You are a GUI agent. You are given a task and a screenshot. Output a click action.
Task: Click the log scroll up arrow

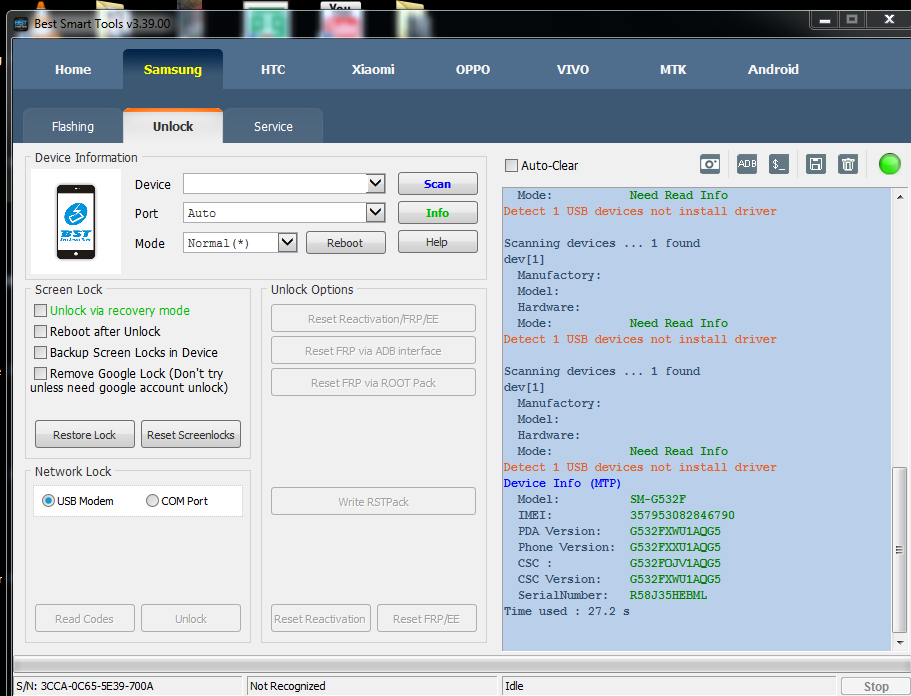[x=899, y=197]
